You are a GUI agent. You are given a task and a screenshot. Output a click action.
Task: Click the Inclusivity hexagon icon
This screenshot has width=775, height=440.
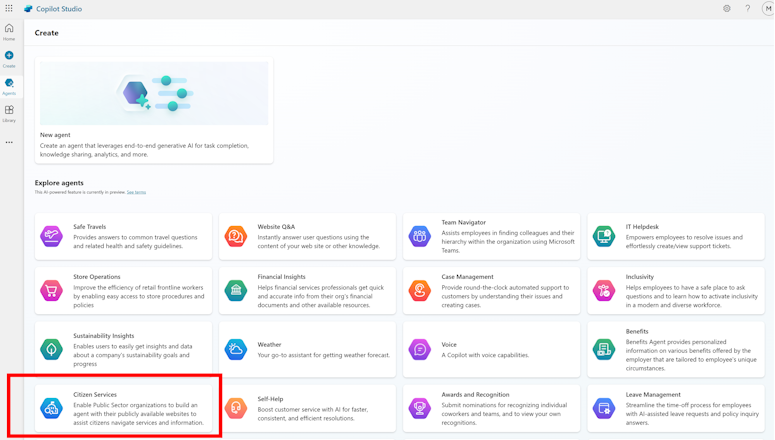click(x=604, y=290)
